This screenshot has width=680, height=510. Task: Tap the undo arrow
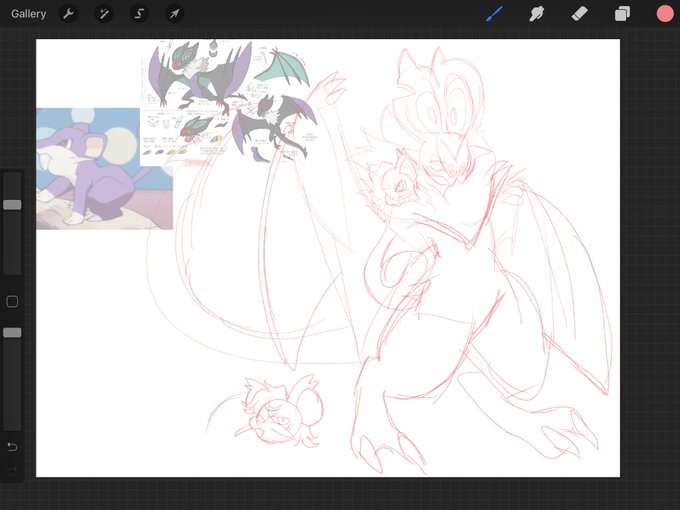[x=12, y=447]
